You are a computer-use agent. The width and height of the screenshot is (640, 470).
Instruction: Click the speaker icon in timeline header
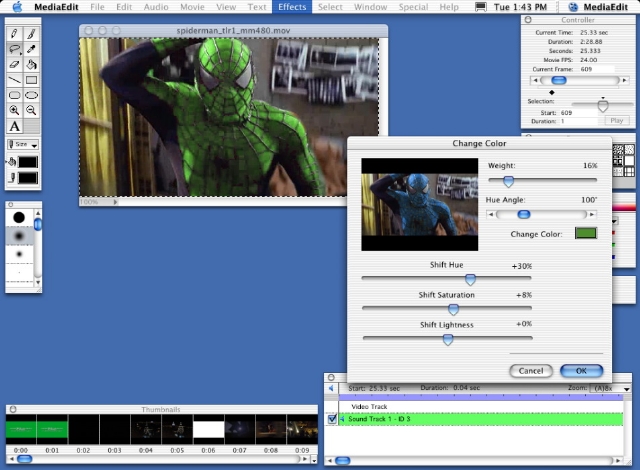(x=331, y=388)
